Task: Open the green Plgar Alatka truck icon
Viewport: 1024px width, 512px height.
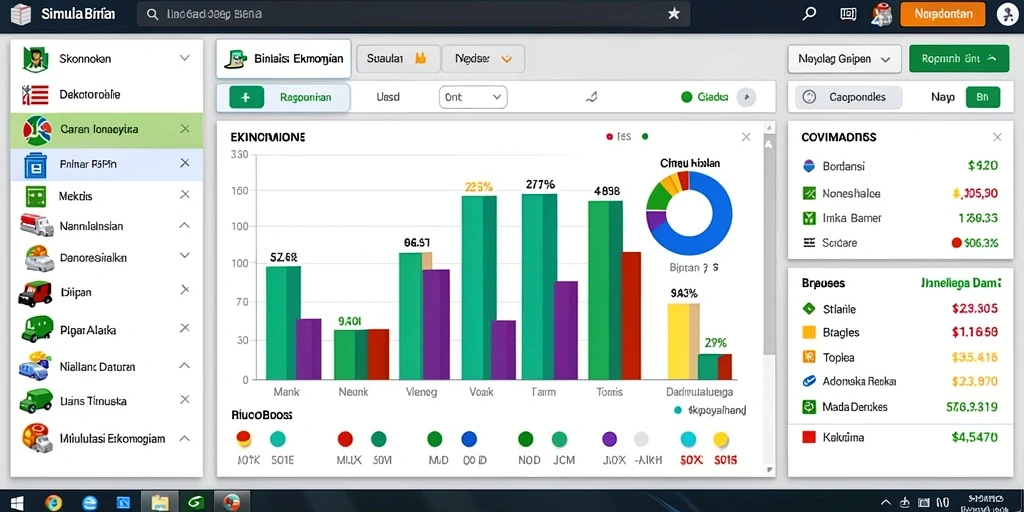Action: coord(37,330)
